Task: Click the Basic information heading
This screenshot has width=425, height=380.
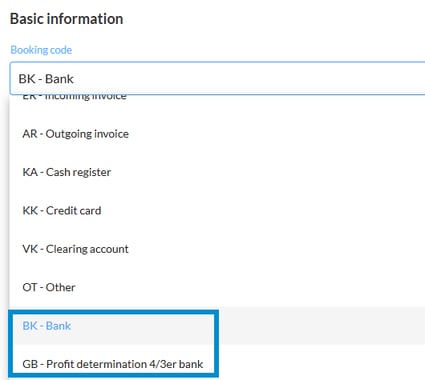Action: click(x=66, y=19)
